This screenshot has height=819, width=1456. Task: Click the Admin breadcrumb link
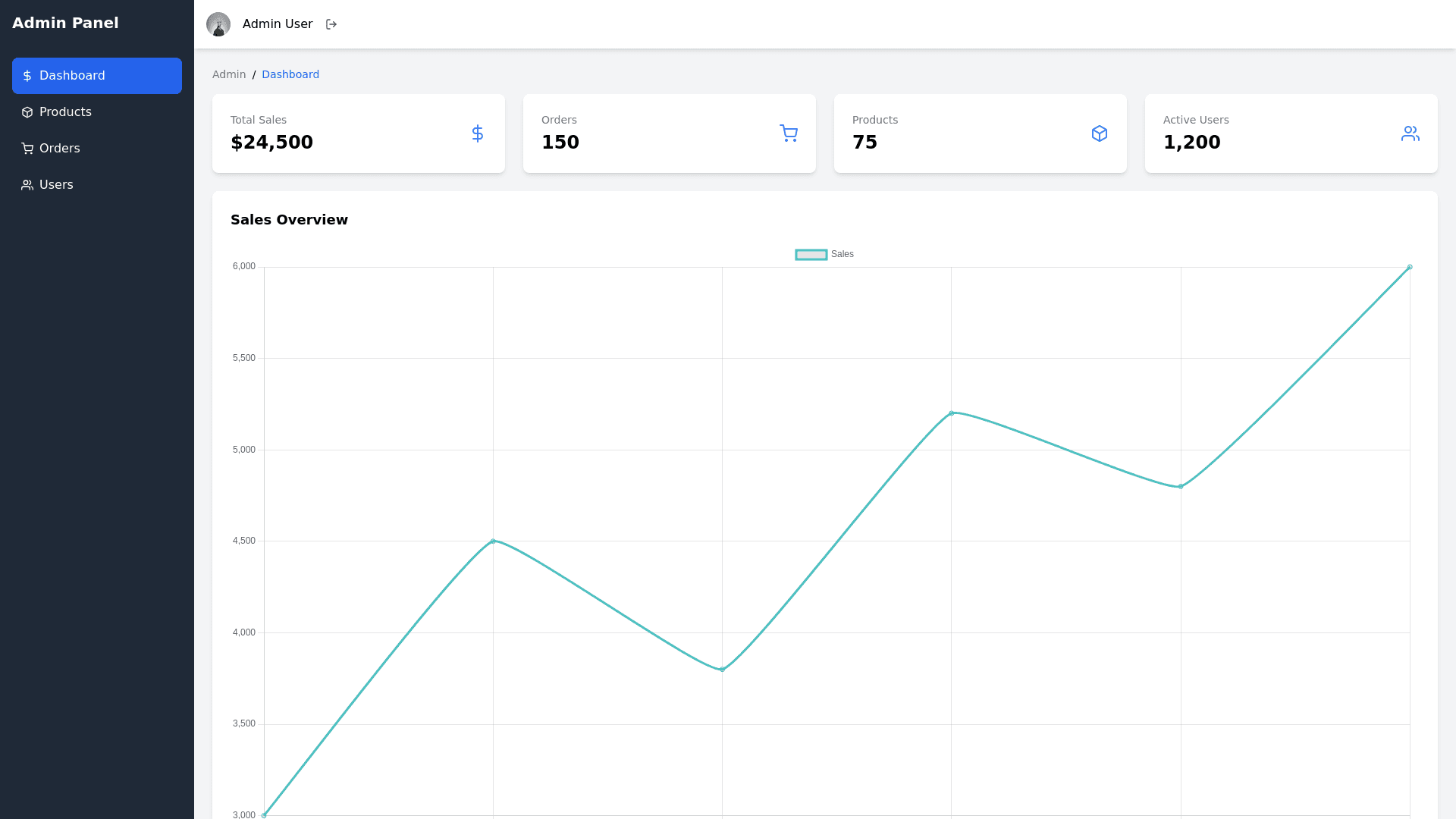click(229, 74)
